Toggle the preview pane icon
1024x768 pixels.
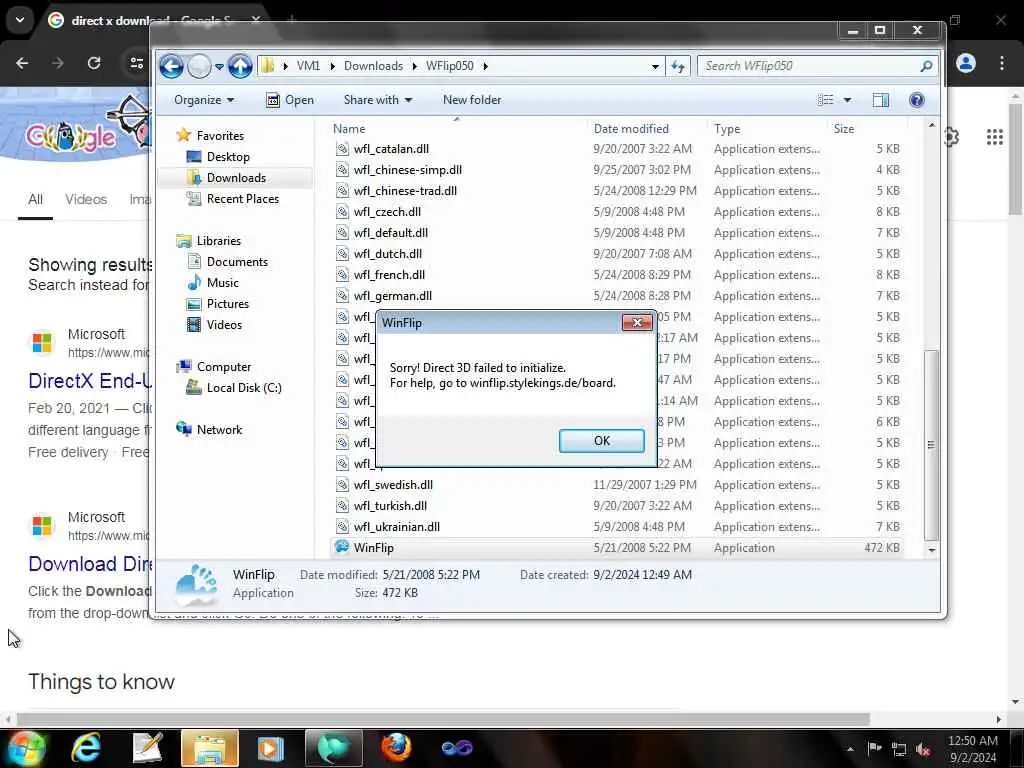tap(881, 100)
